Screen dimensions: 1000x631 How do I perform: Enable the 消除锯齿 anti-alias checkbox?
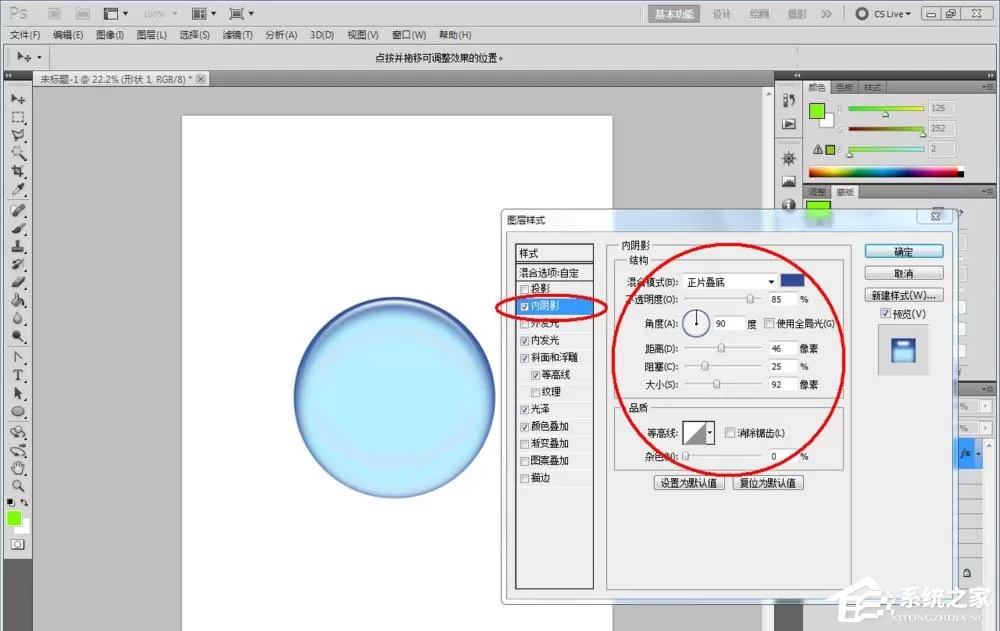click(730, 433)
